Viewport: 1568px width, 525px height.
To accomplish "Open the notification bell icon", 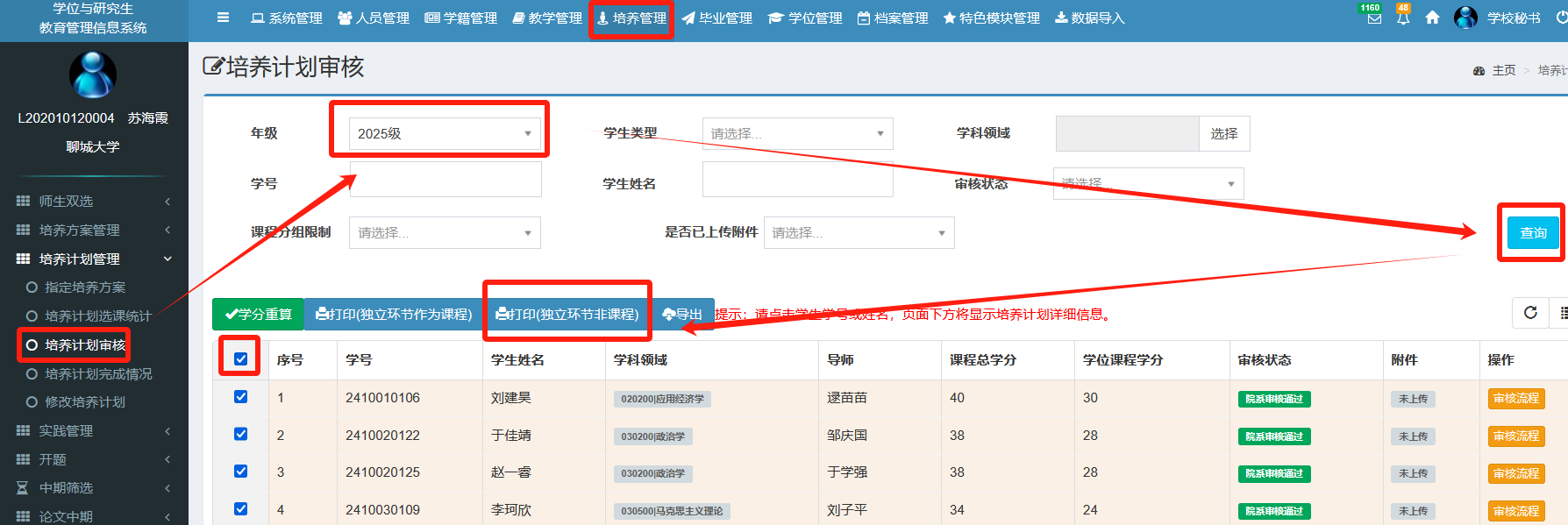I will click(1403, 18).
